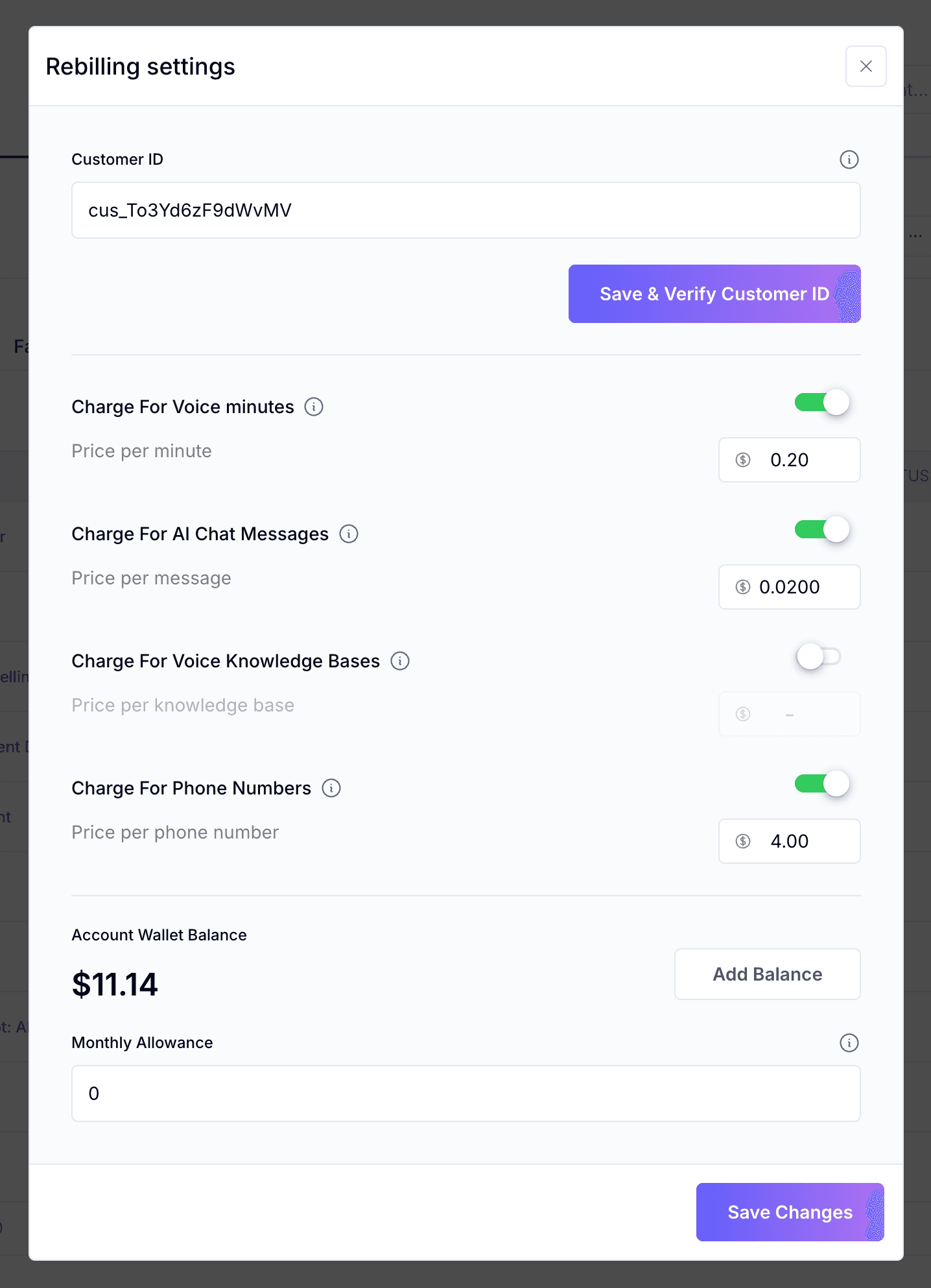The height and width of the screenshot is (1288, 931).
Task: Click the dollar icon in the price per minute field
Action: (x=743, y=460)
